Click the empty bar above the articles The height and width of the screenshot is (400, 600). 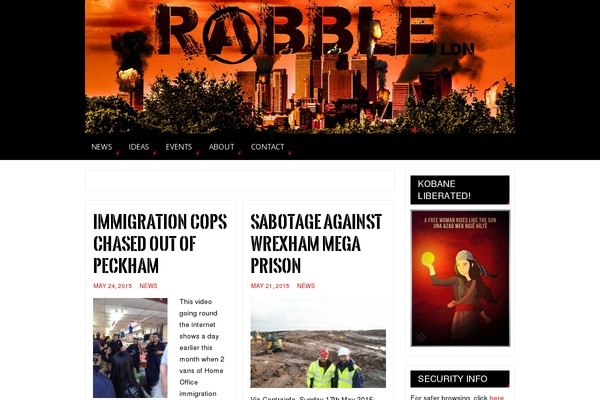click(x=240, y=180)
